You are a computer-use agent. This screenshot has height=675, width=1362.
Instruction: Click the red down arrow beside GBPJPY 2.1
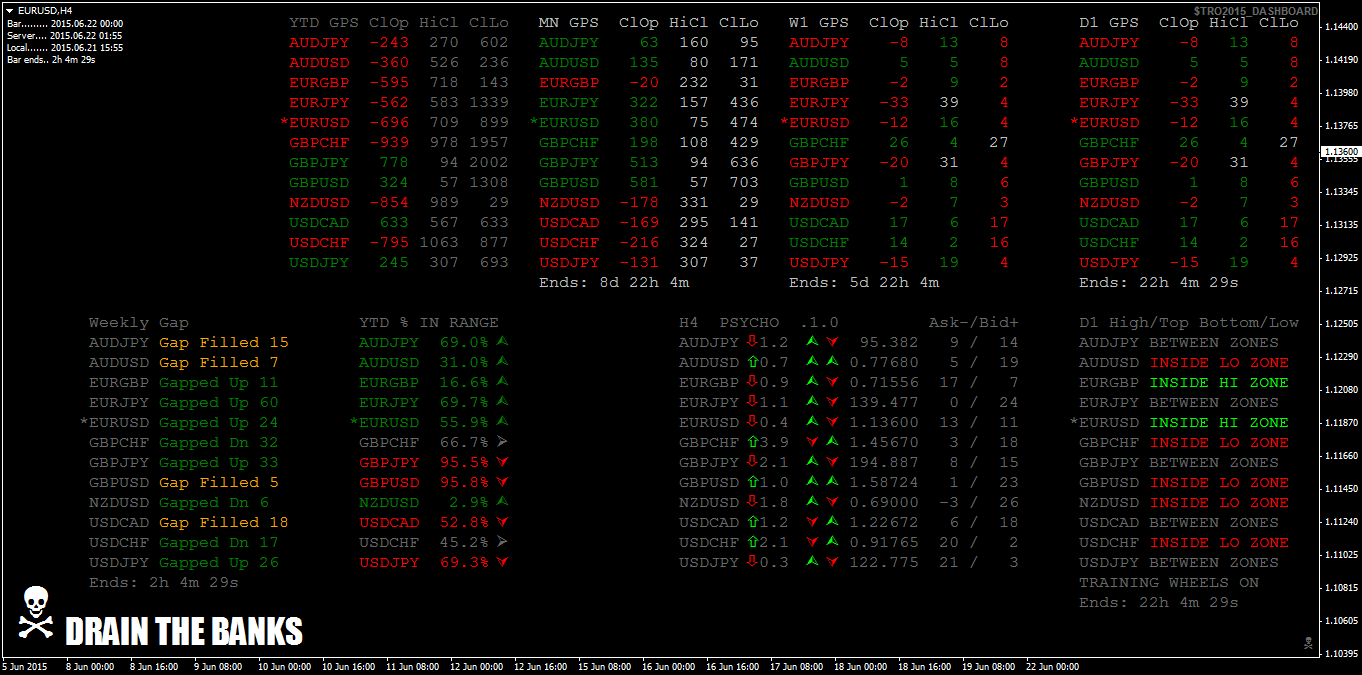coord(753,462)
